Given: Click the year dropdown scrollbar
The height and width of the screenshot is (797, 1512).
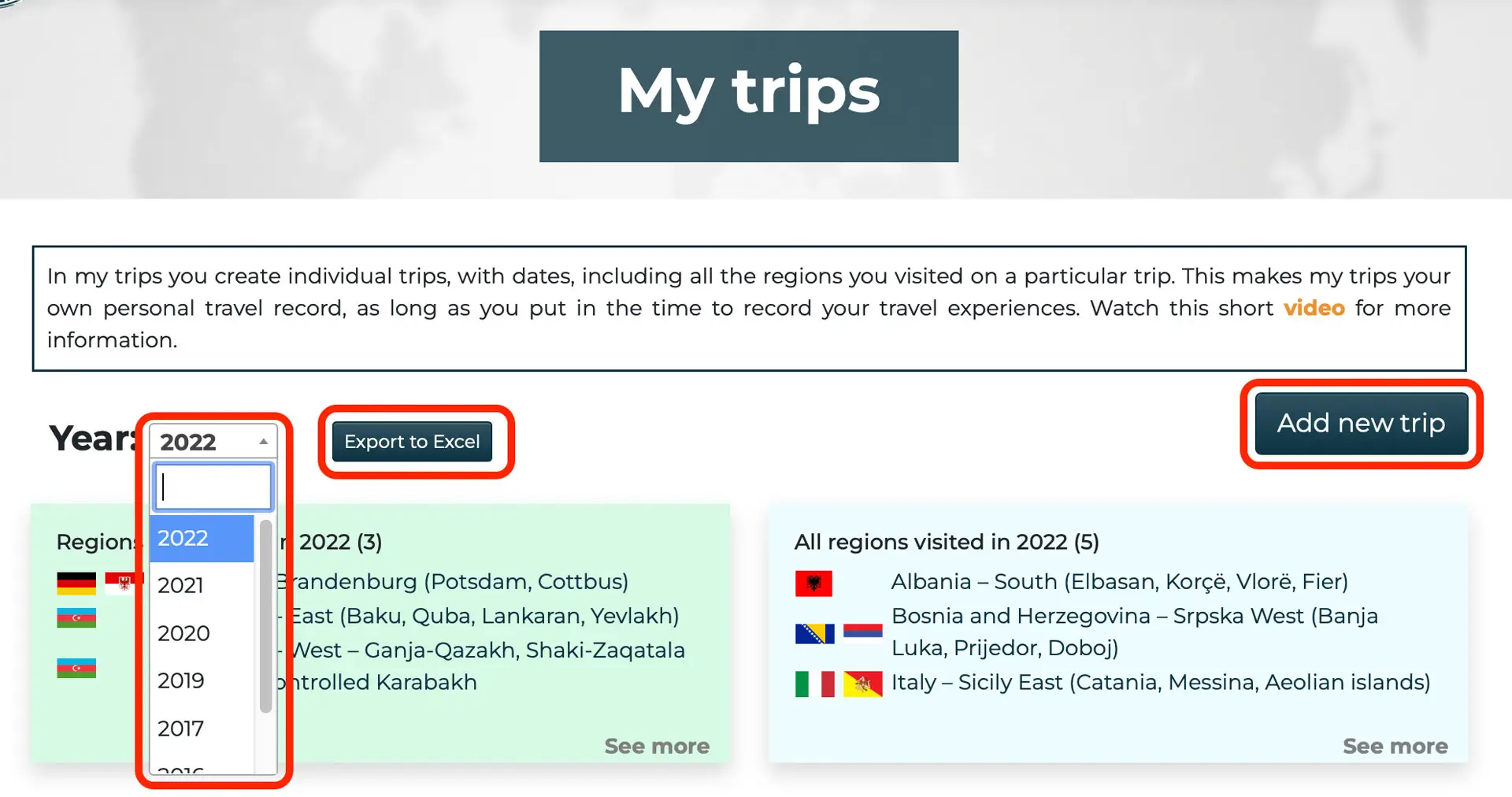Looking at the screenshot, I should point(265,616).
